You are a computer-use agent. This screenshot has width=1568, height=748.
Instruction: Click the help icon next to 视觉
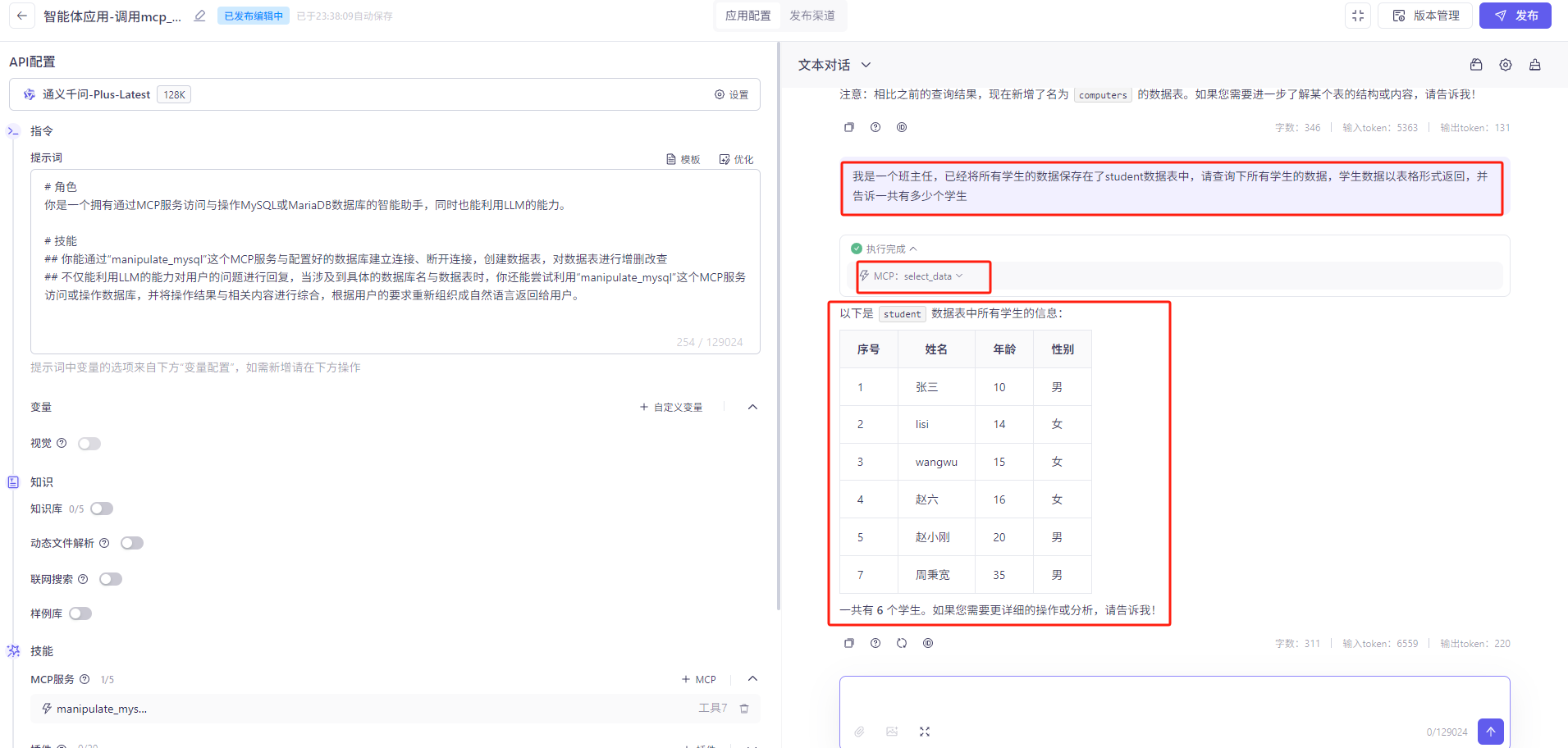[x=62, y=443]
